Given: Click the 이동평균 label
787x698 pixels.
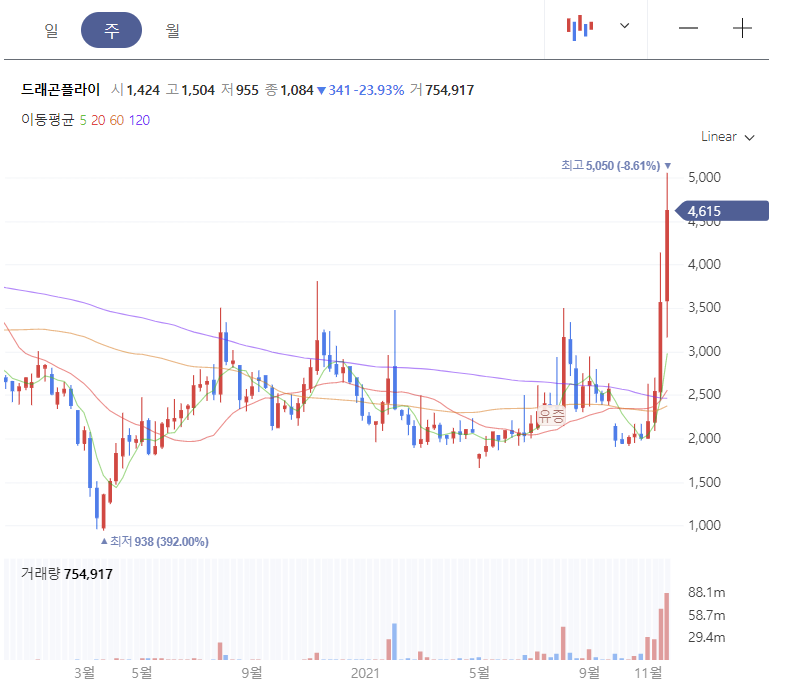Looking at the screenshot, I should click(48, 120).
